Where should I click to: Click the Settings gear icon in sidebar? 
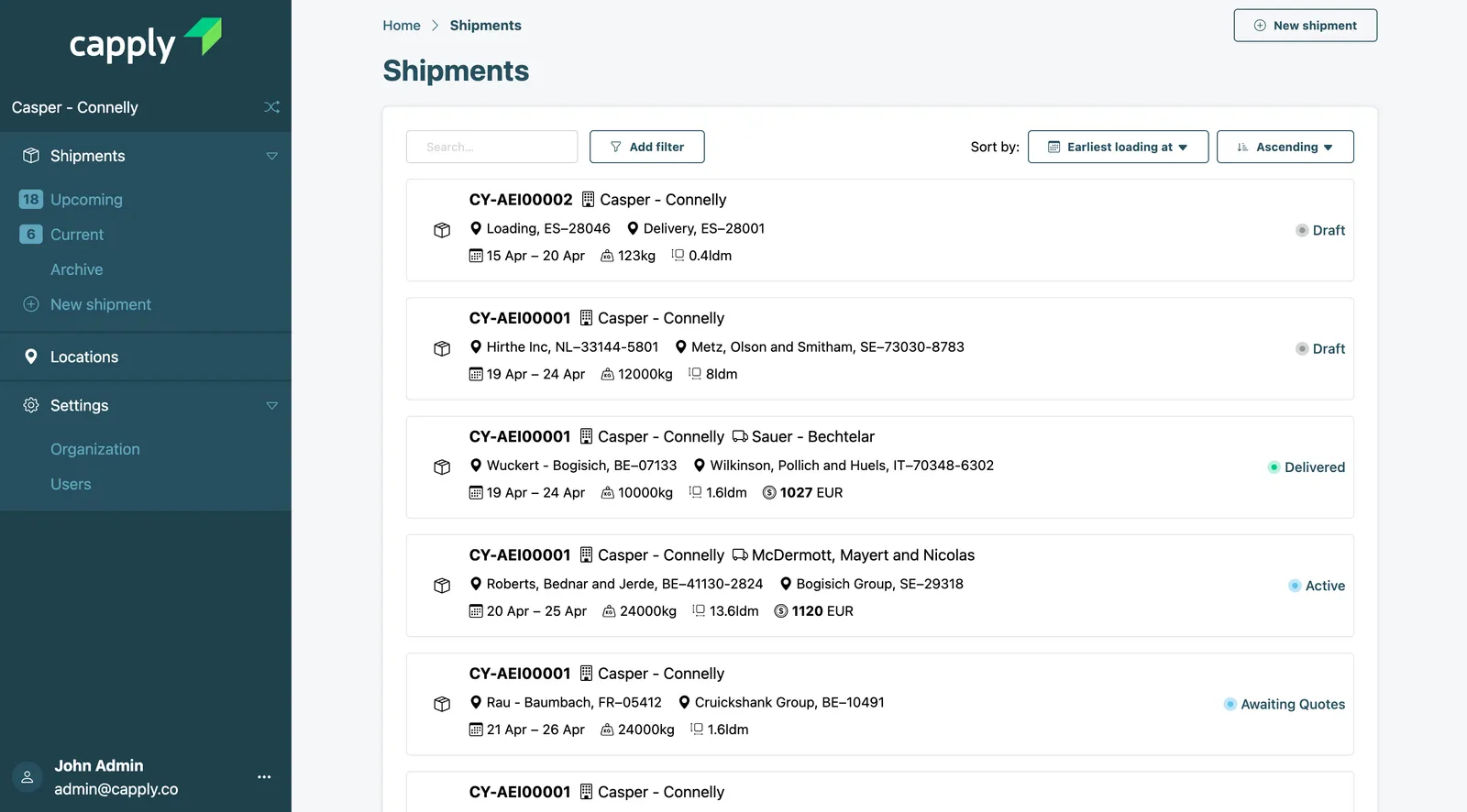31,405
